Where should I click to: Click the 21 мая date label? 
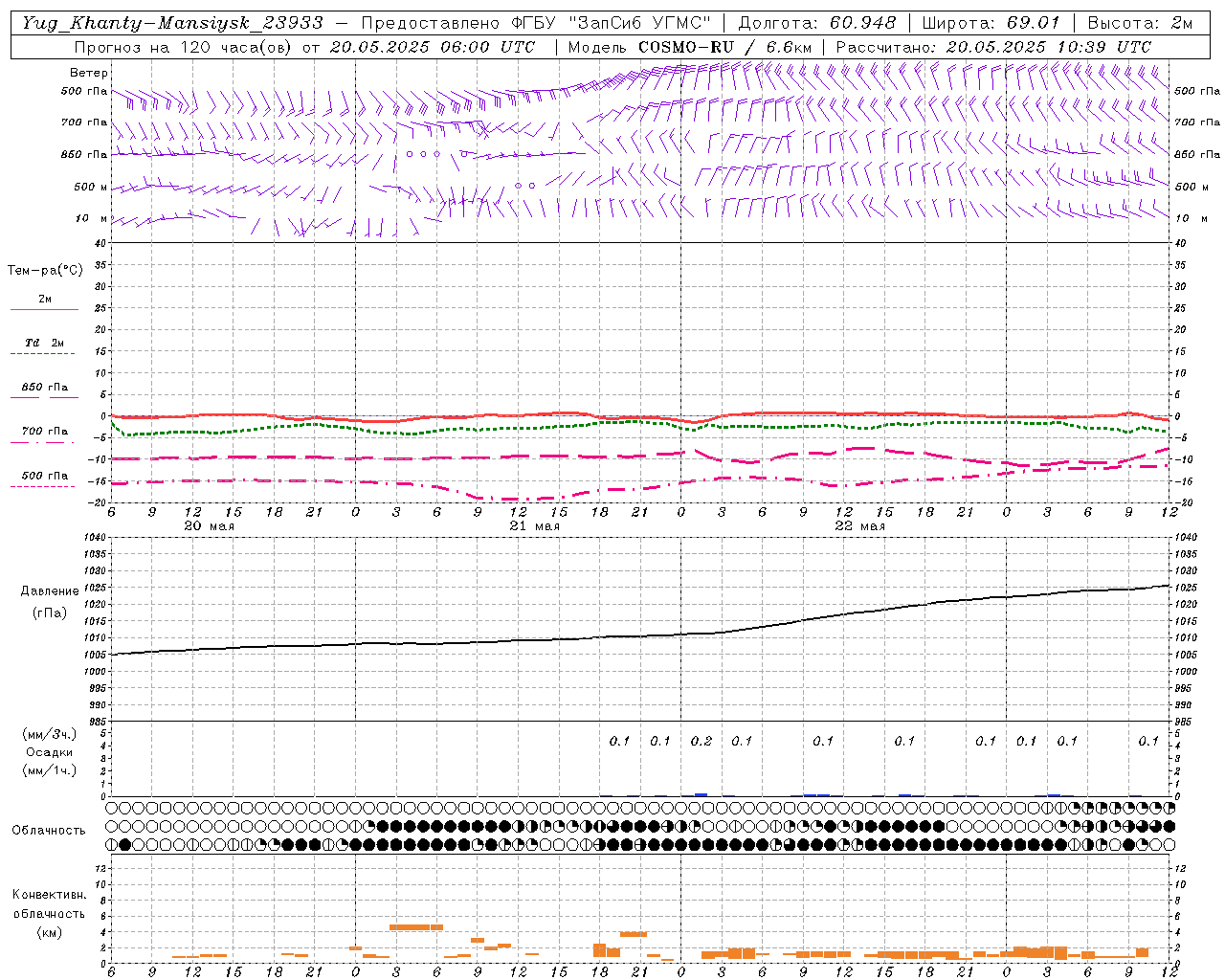(x=534, y=526)
